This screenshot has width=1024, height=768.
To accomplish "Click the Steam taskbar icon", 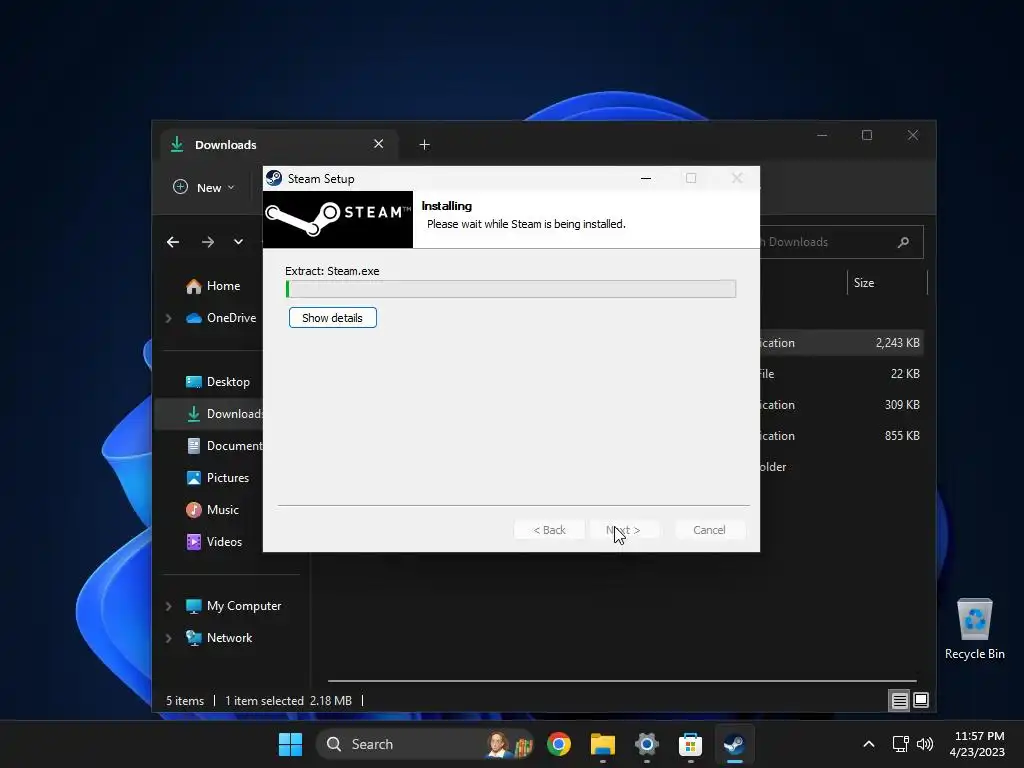I will [x=734, y=744].
